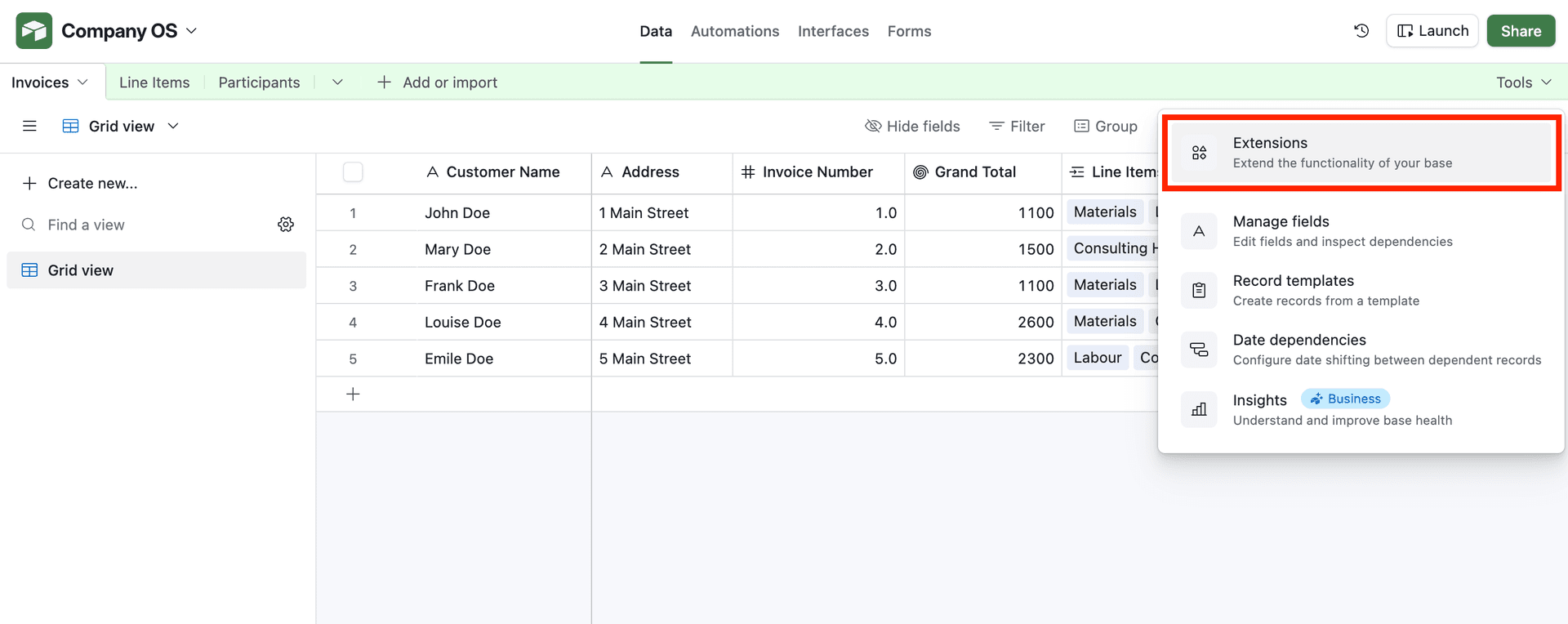
Task: Click the Invoice Number hash icon
Action: [x=748, y=172]
